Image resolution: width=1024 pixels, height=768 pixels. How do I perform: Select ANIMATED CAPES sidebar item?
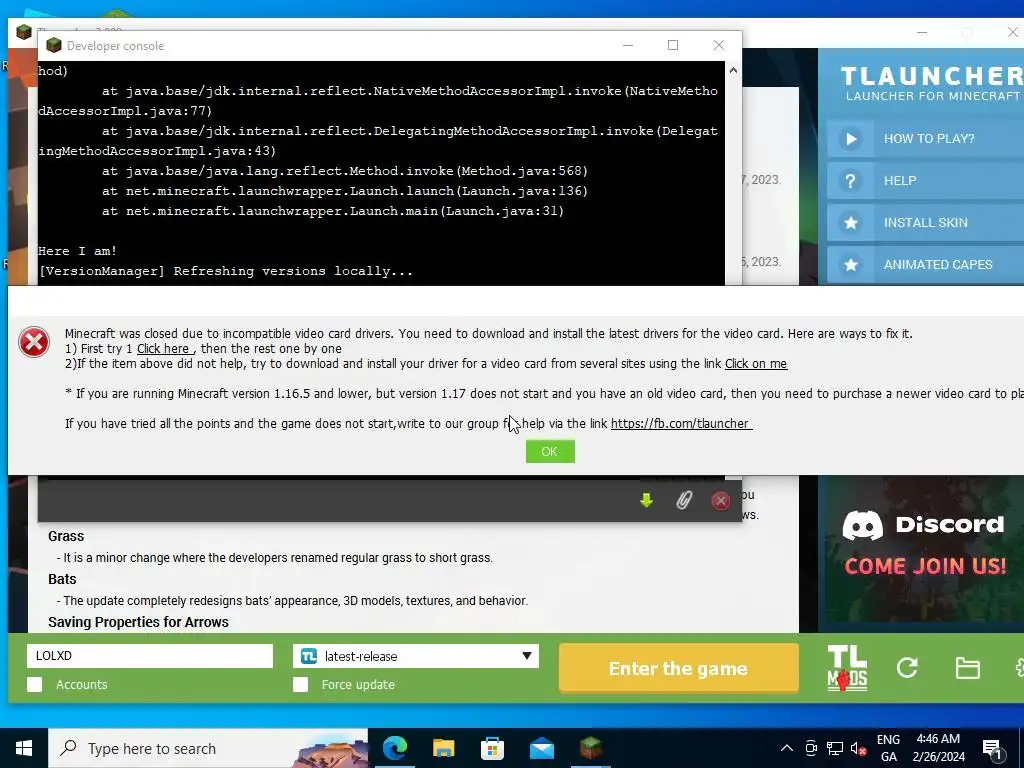(x=925, y=264)
